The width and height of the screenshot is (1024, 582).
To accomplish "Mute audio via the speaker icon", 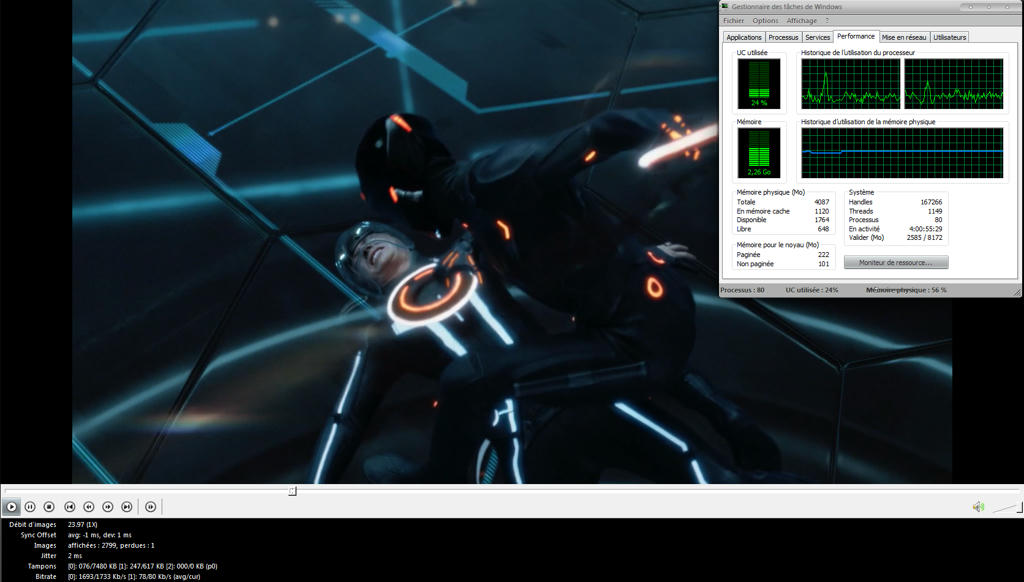I will click(x=978, y=507).
